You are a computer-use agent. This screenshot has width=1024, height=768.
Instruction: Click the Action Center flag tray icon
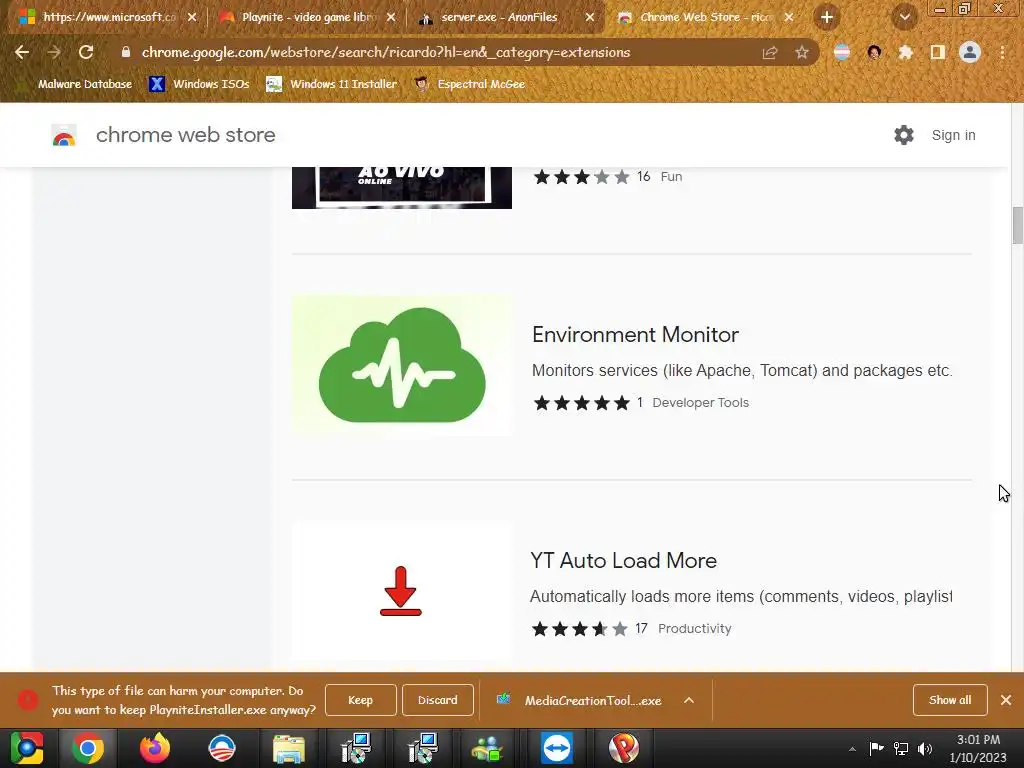[876, 748]
